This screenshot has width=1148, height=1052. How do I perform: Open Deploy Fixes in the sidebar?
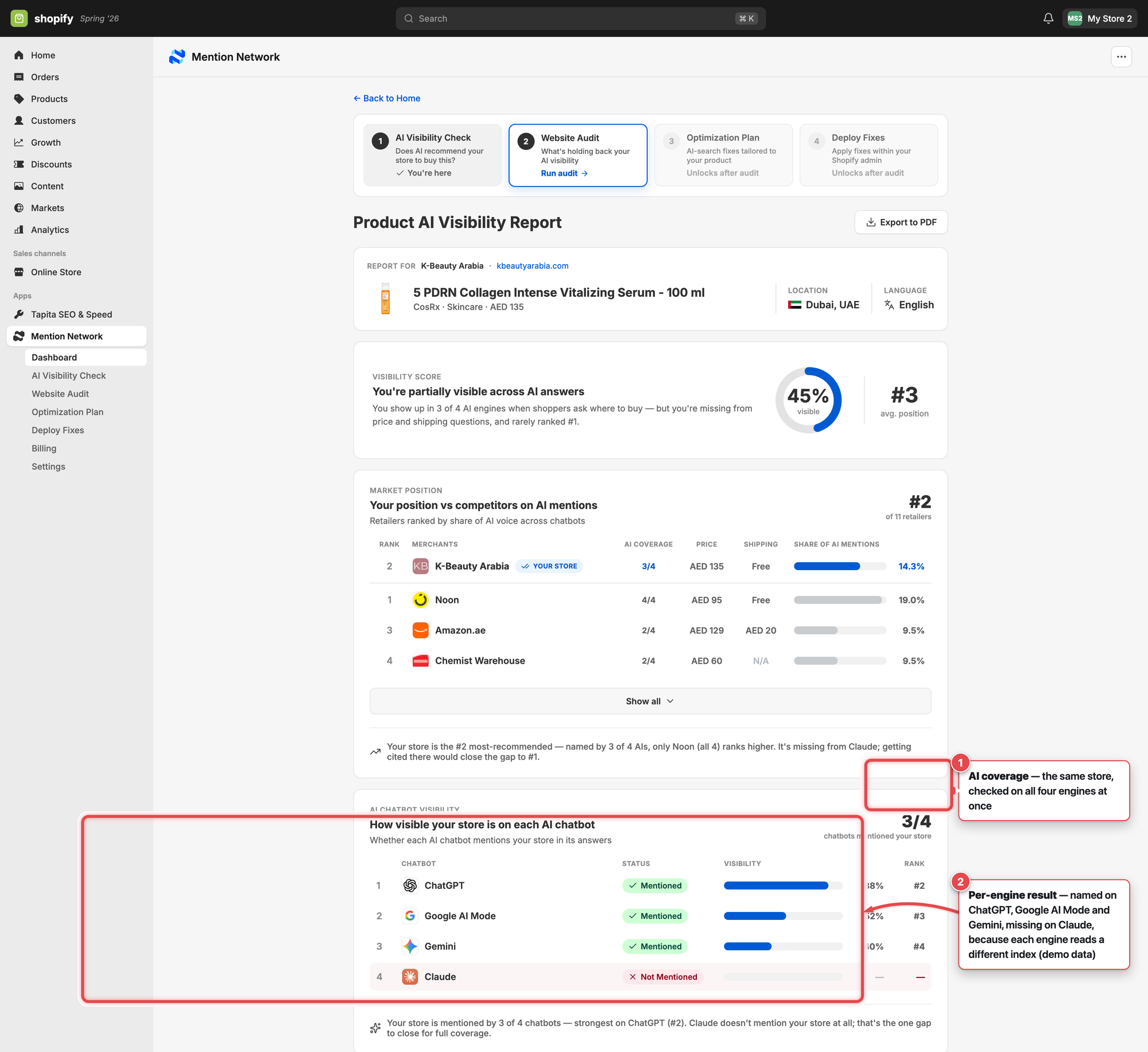[58, 430]
